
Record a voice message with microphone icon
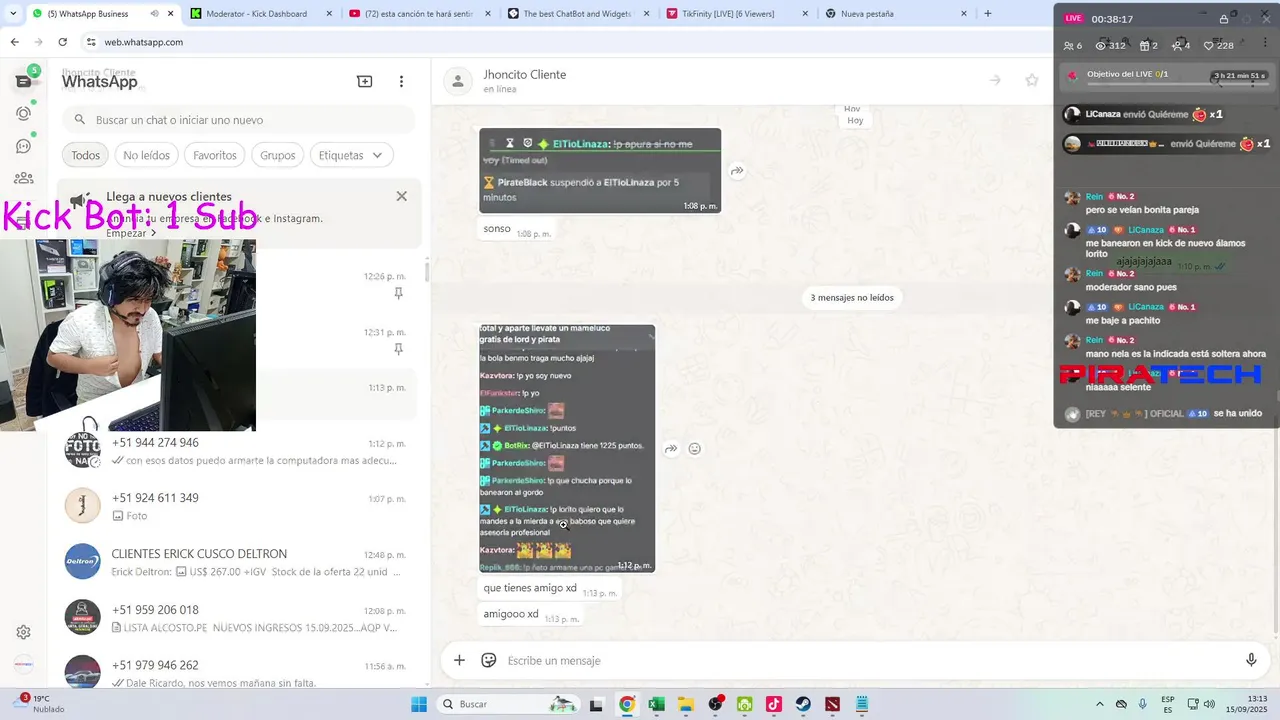coord(1251,660)
